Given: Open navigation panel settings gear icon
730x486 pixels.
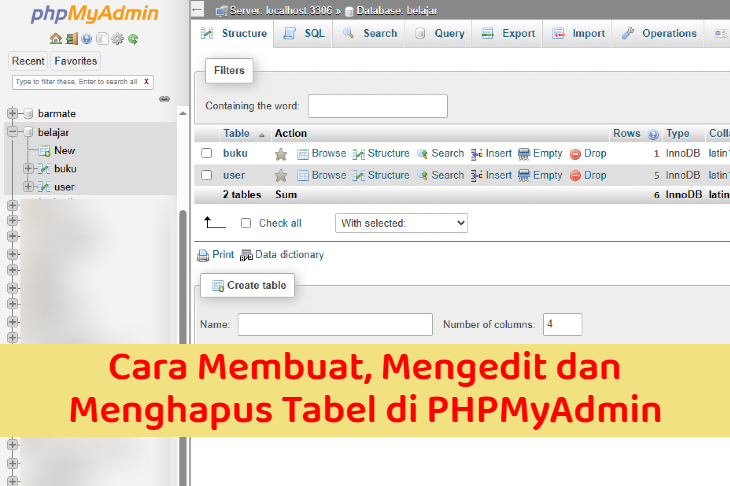Looking at the screenshot, I should pos(117,39).
